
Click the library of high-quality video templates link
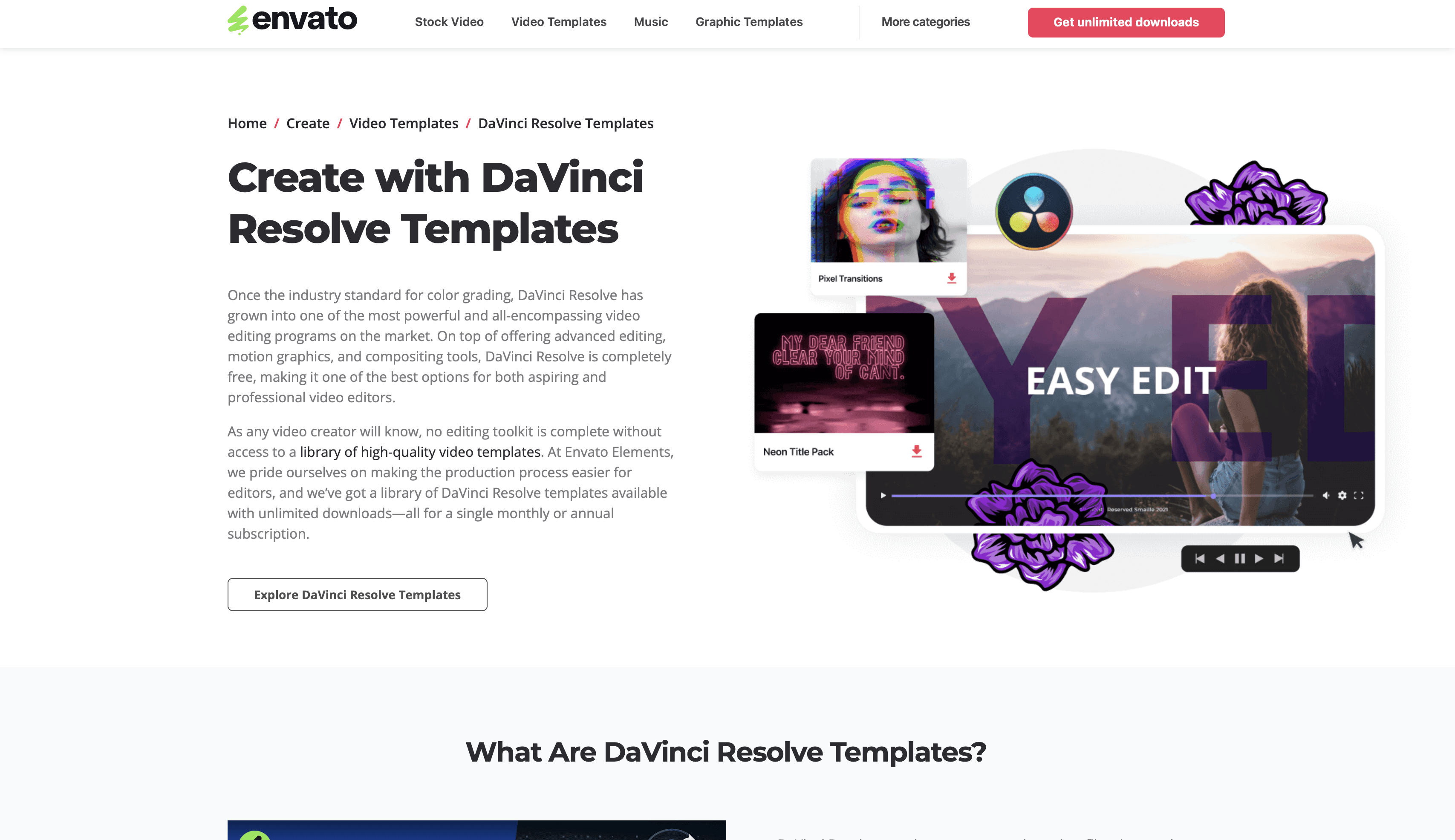[x=419, y=451]
